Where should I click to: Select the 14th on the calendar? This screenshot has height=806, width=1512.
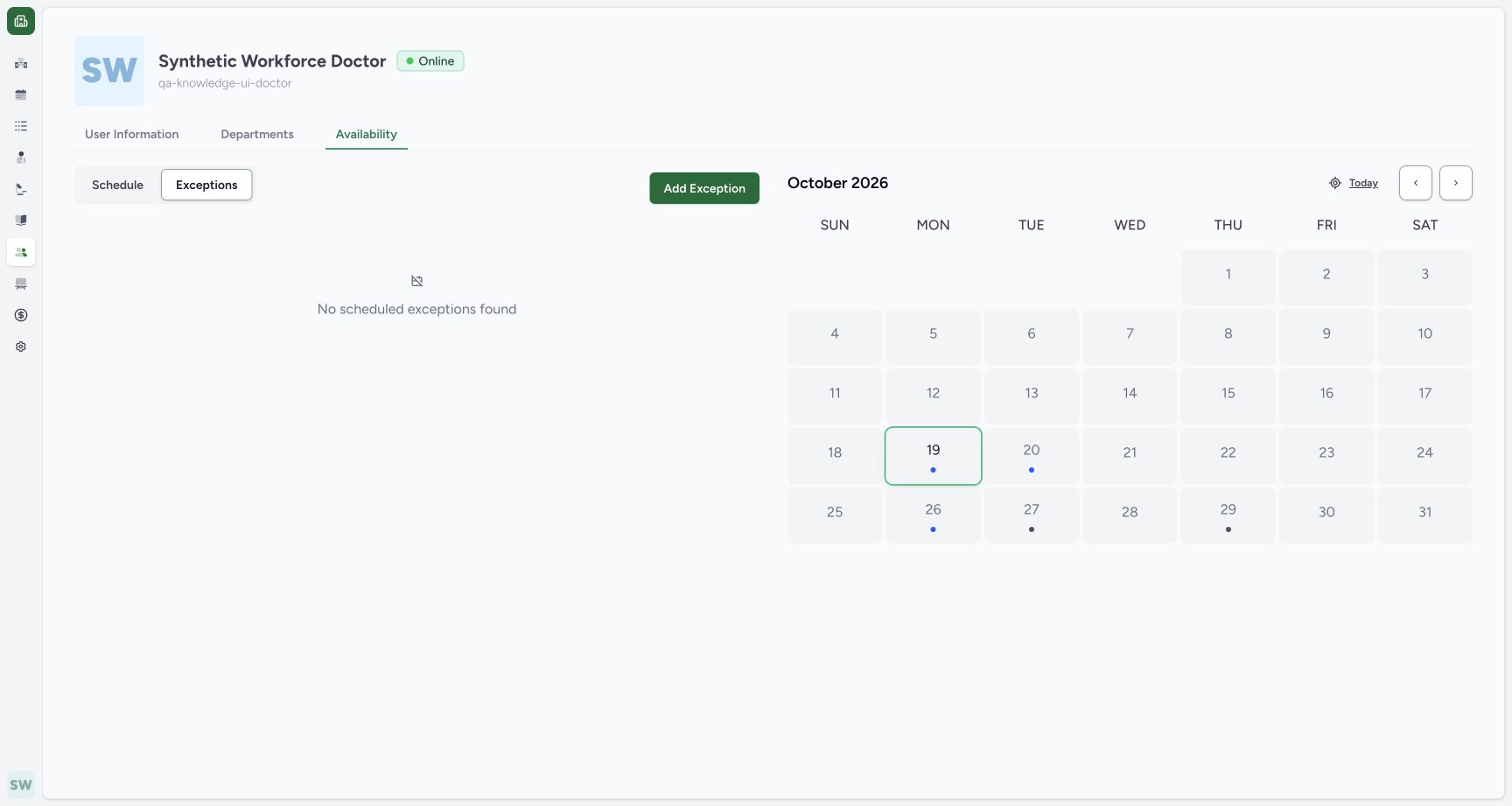(1130, 396)
